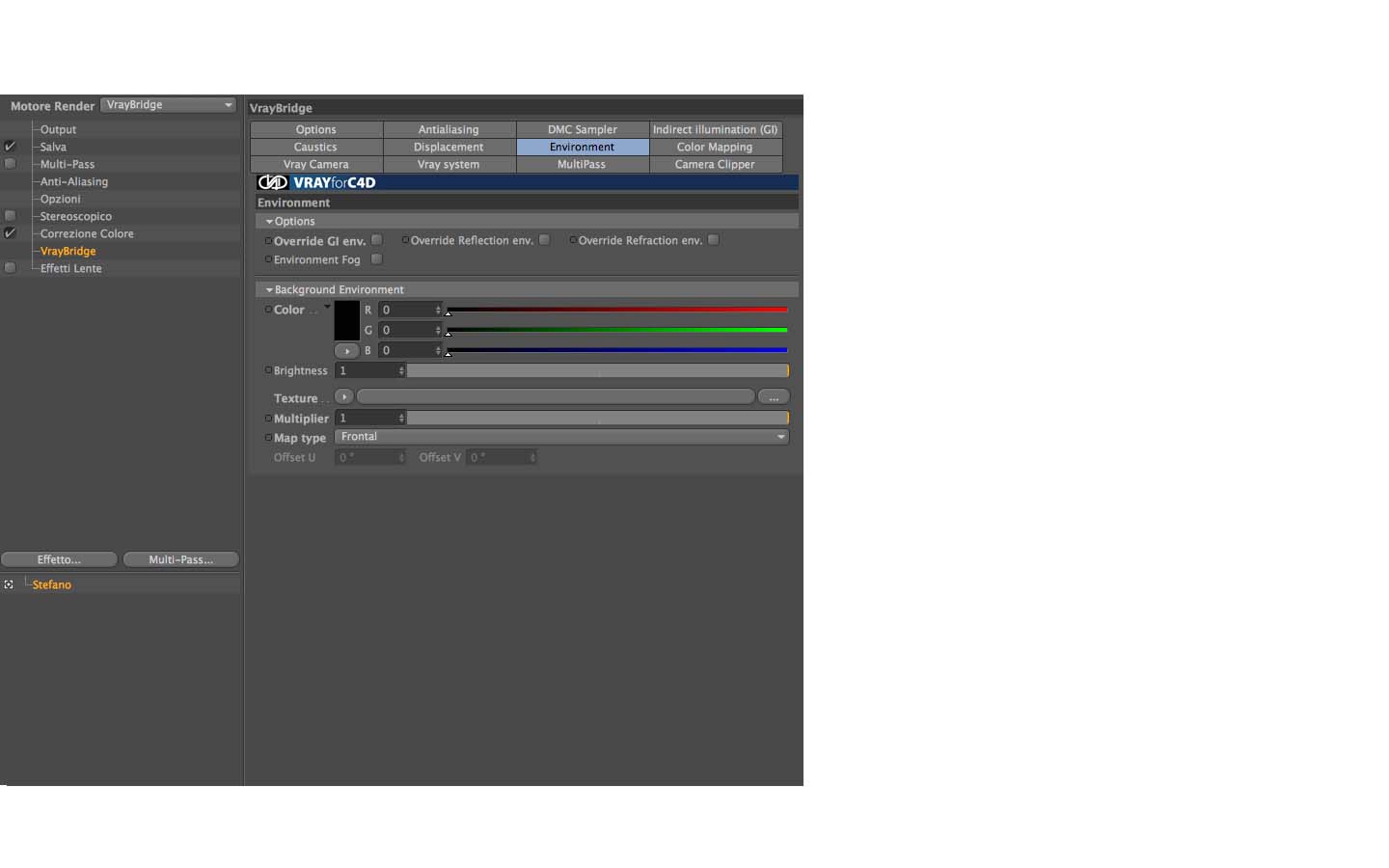Enable the Multi-Pass checkbox in the list

(10, 164)
